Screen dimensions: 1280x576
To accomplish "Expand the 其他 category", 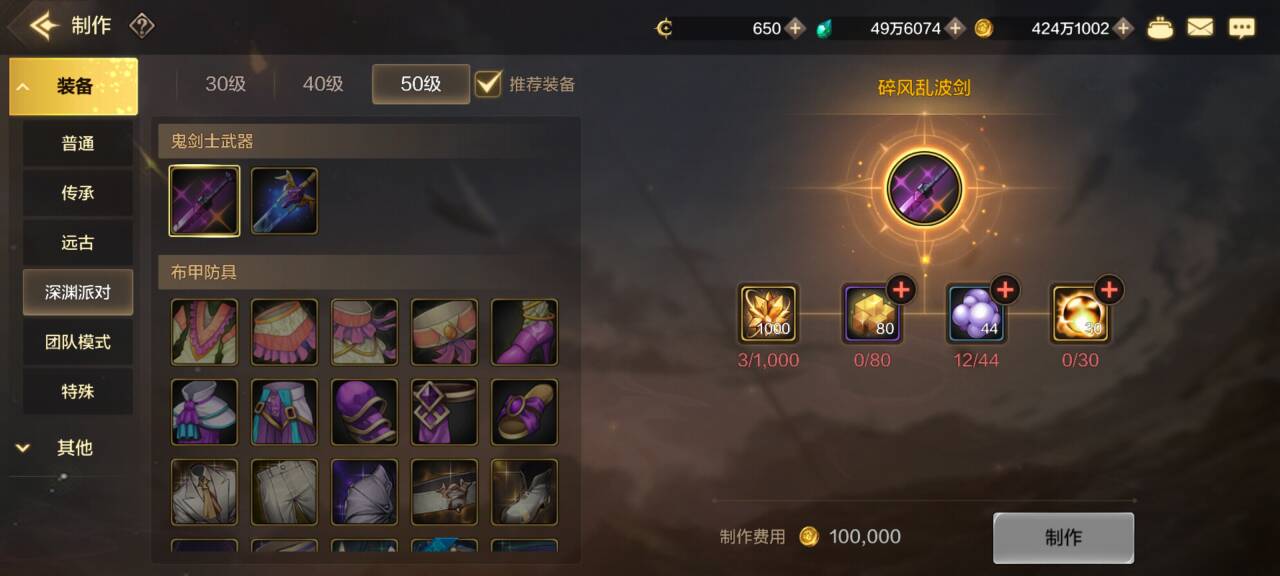I will click(73, 448).
